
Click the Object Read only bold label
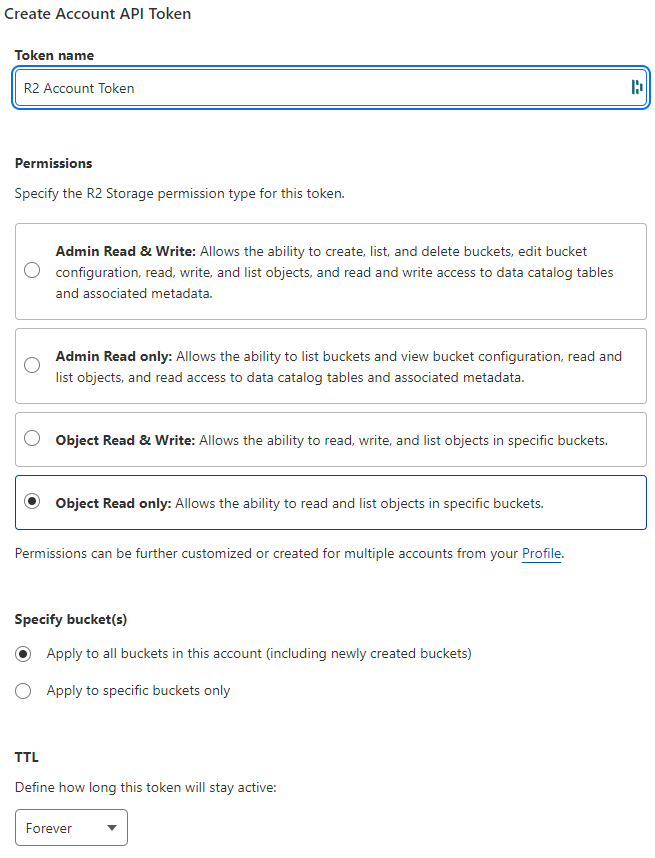pos(114,504)
